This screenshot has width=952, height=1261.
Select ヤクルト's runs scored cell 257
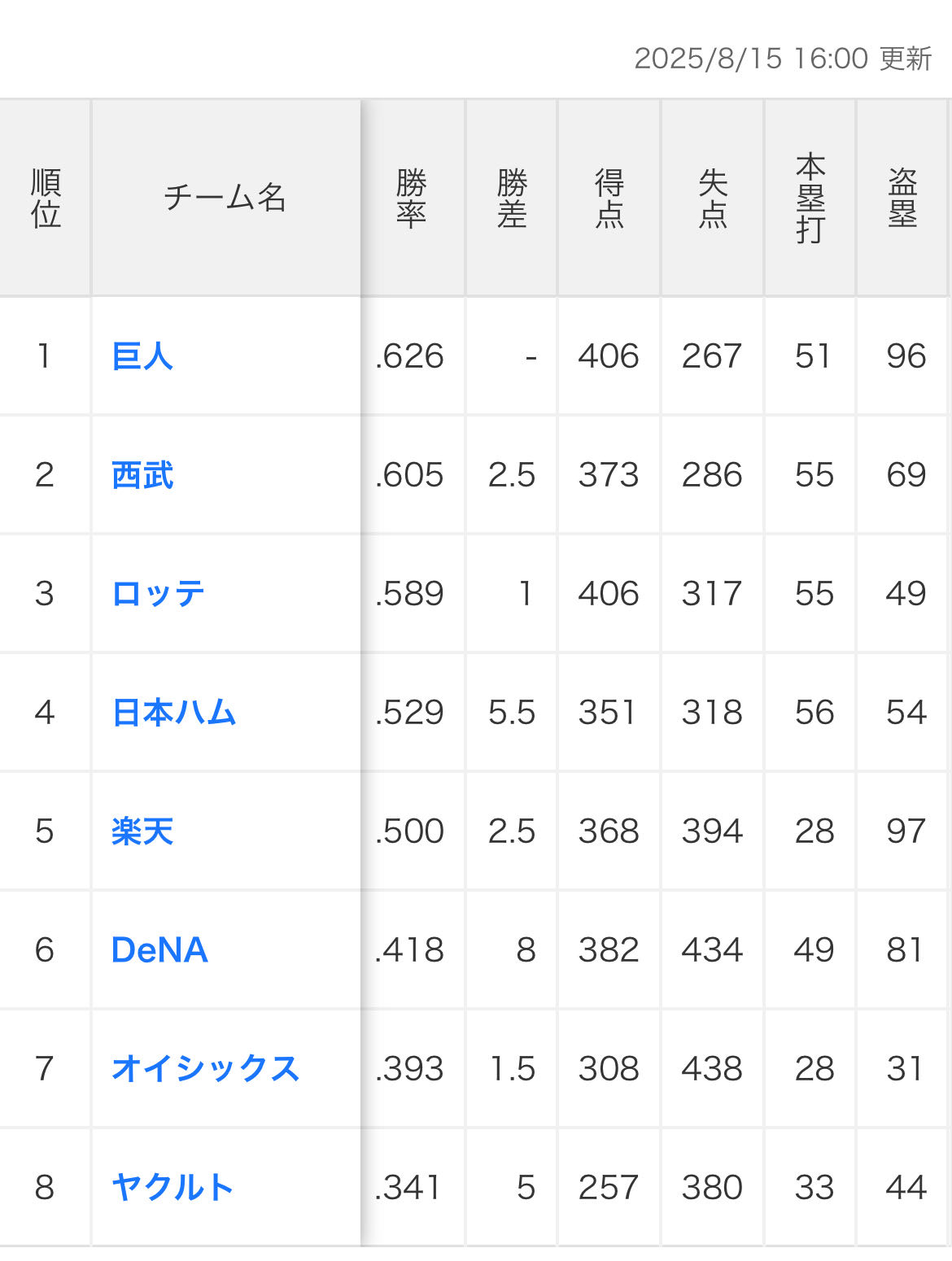609,1188
